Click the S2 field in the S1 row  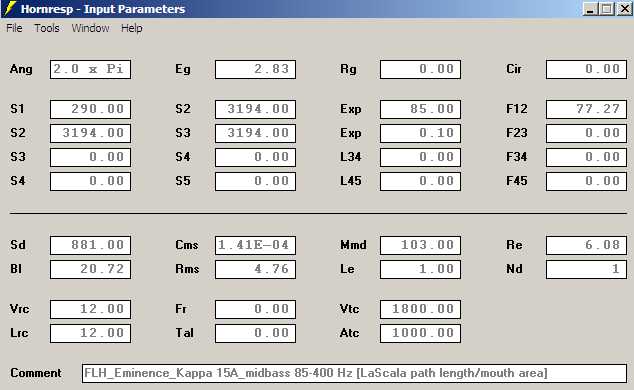point(256,110)
